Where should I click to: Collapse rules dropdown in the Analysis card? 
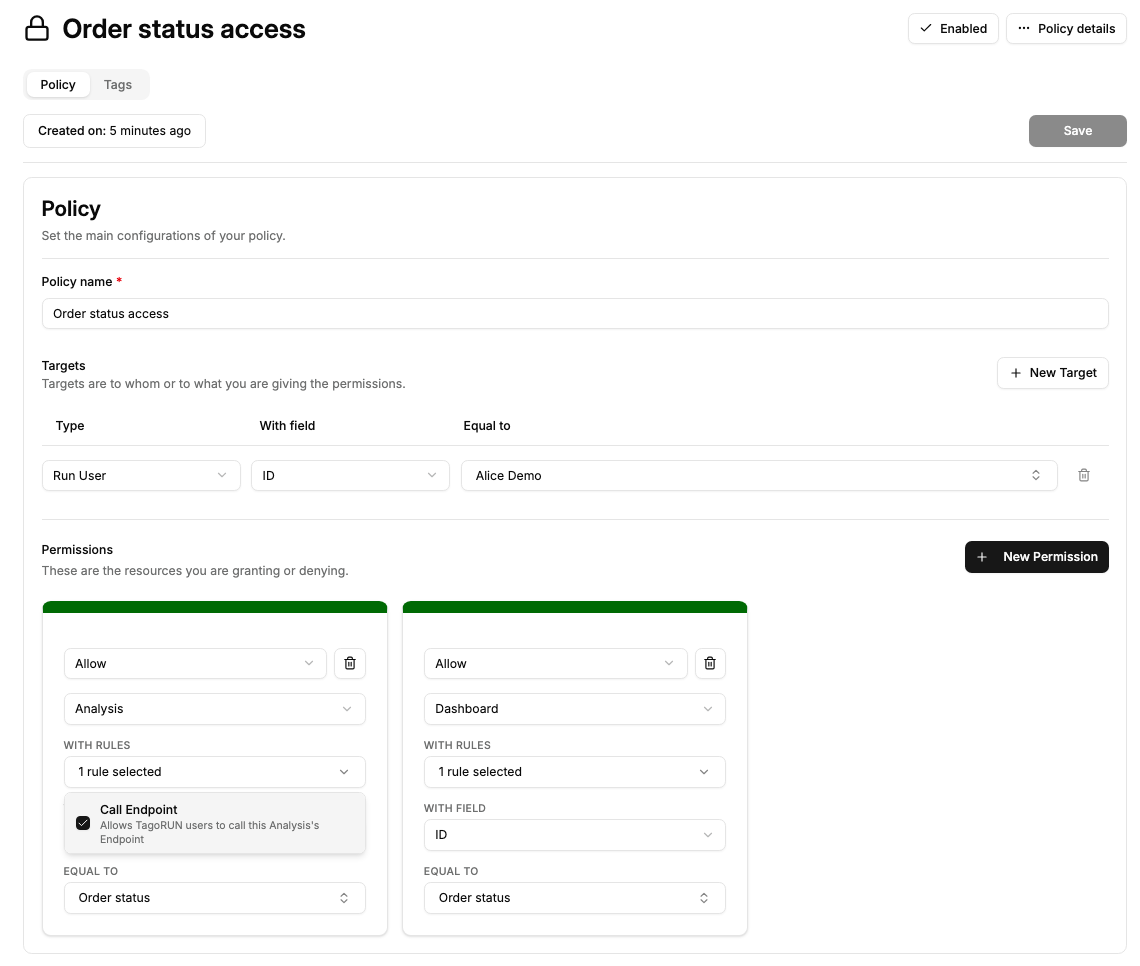tap(214, 772)
